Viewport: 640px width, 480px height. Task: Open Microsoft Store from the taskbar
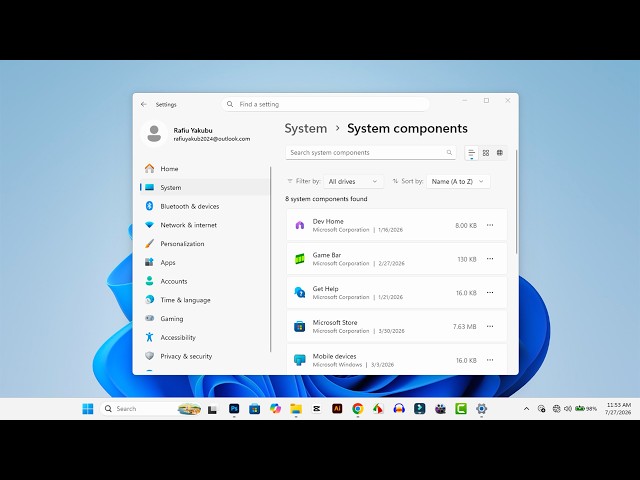pyautogui.click(x=255, y=409)
